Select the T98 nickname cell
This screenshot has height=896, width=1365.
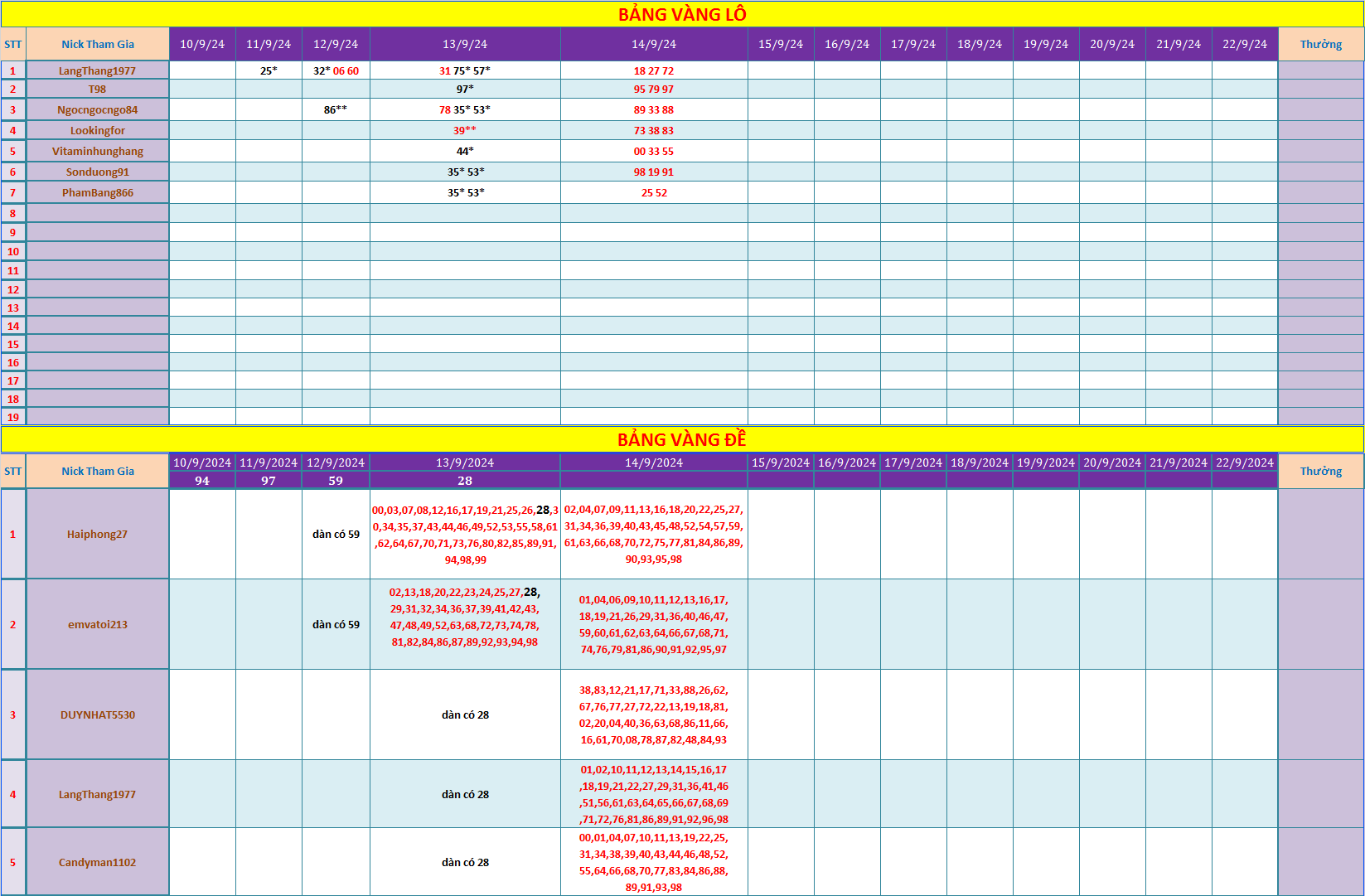click(98, 89)
